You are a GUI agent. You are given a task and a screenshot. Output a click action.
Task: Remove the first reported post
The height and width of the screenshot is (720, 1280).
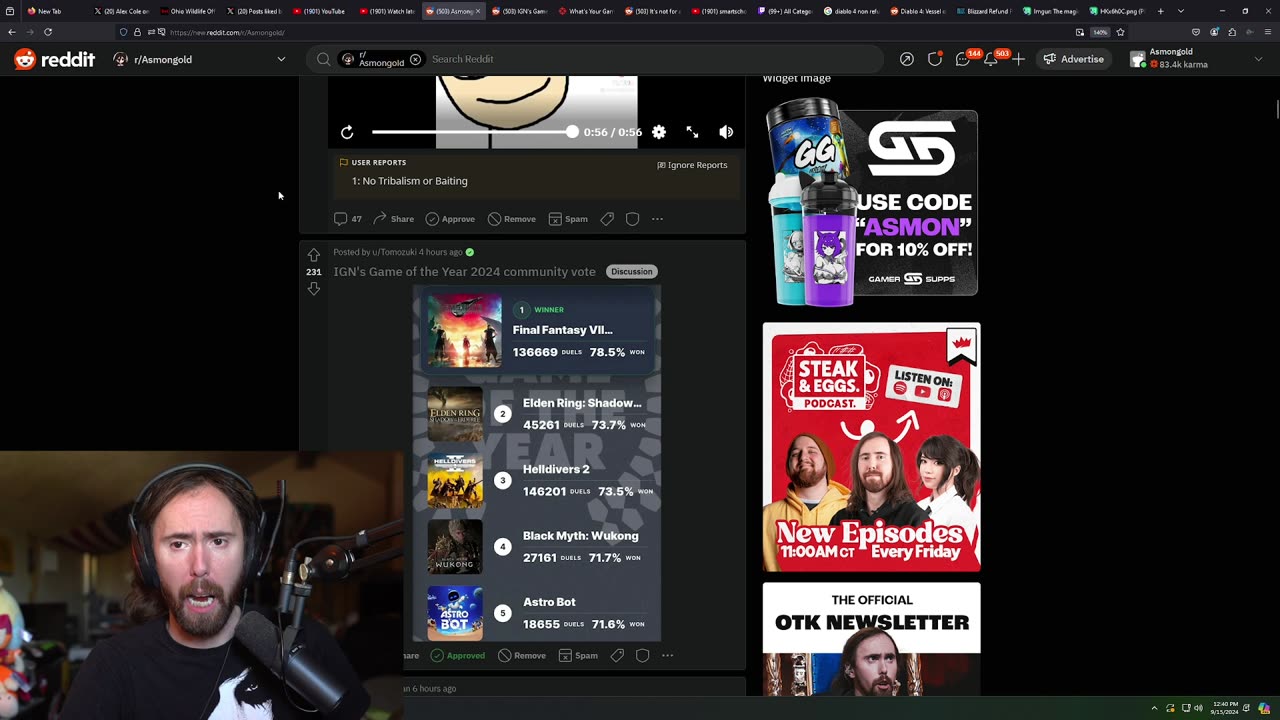point(512,219)
